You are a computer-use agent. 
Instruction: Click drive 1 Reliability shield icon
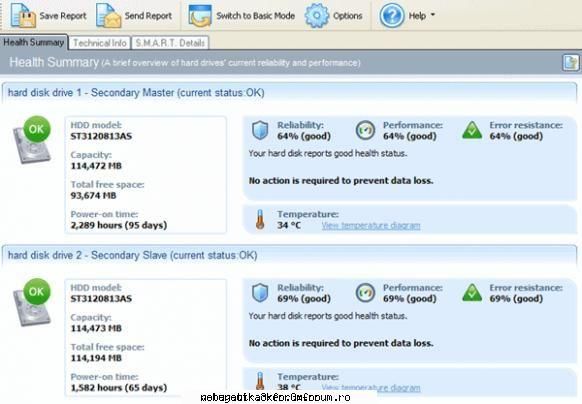click(x=260, y=130)
